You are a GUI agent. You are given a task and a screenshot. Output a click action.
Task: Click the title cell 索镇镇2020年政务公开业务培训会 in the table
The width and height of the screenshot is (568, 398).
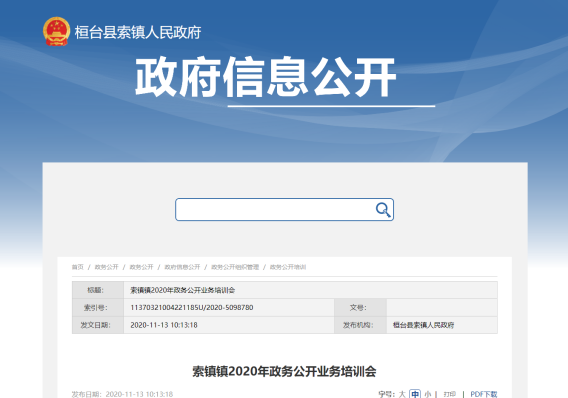[x=183, y=290]
